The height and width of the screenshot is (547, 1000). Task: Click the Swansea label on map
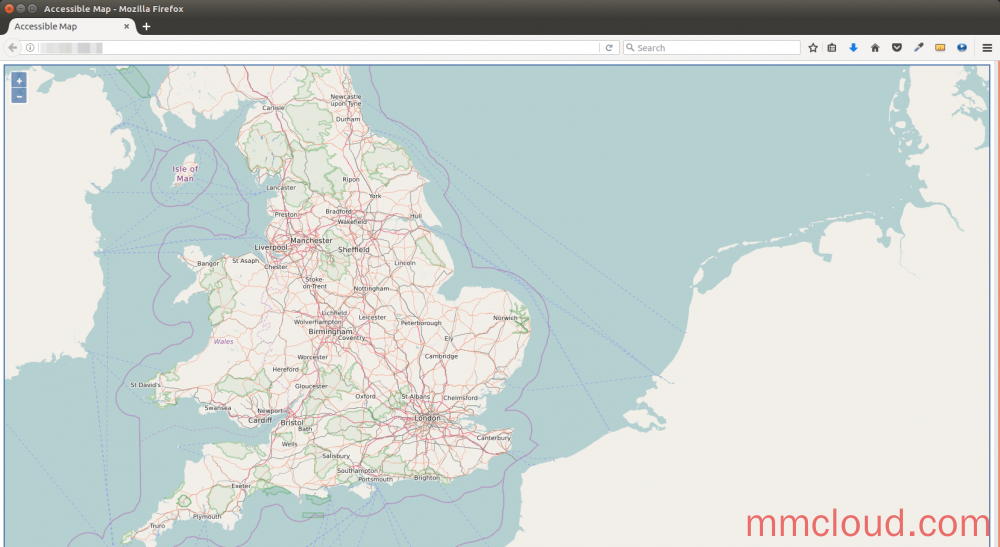coord(217,408)
